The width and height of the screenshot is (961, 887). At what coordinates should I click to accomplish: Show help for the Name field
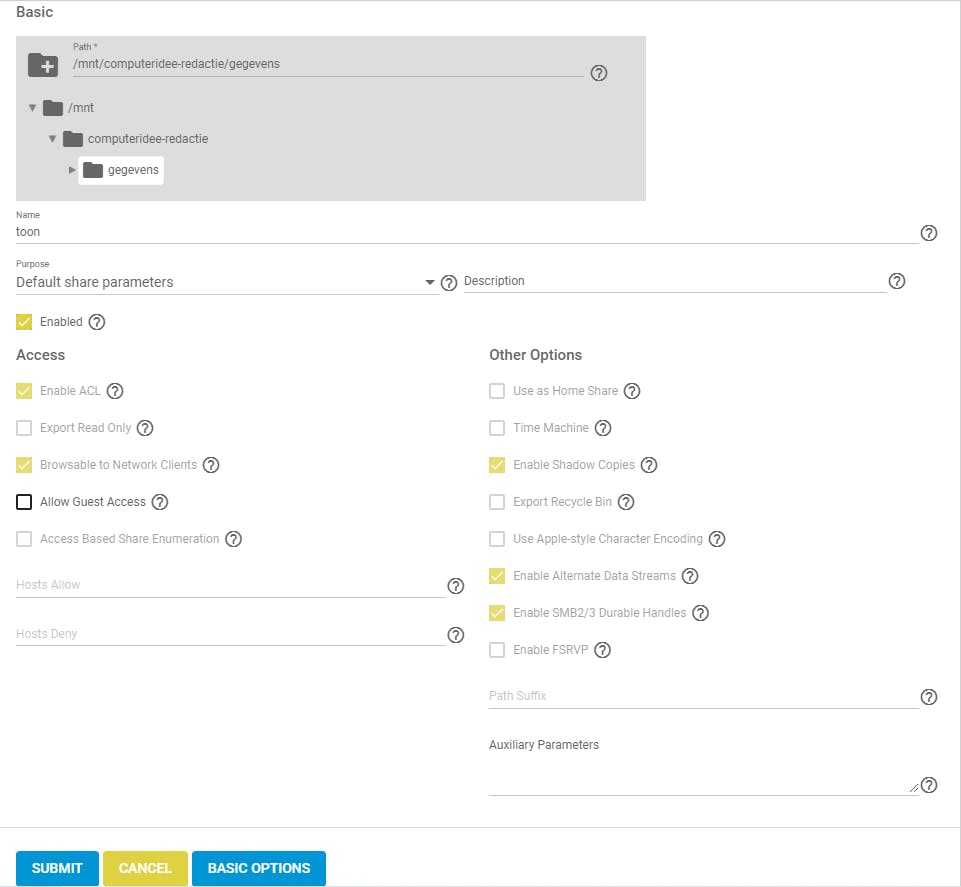point(928,233)
